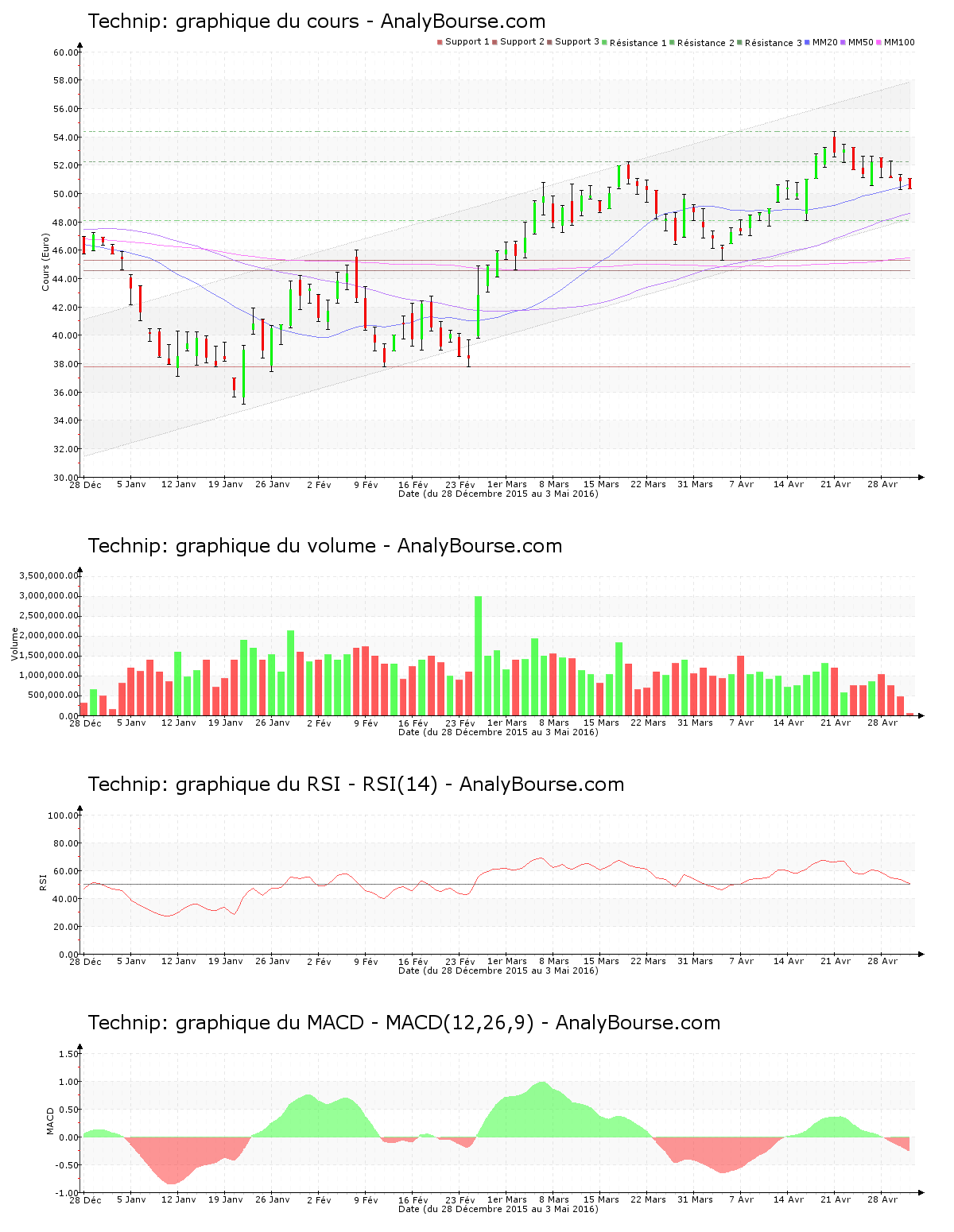Click '31 Mars' date under volume chart

tap(695, 723)
